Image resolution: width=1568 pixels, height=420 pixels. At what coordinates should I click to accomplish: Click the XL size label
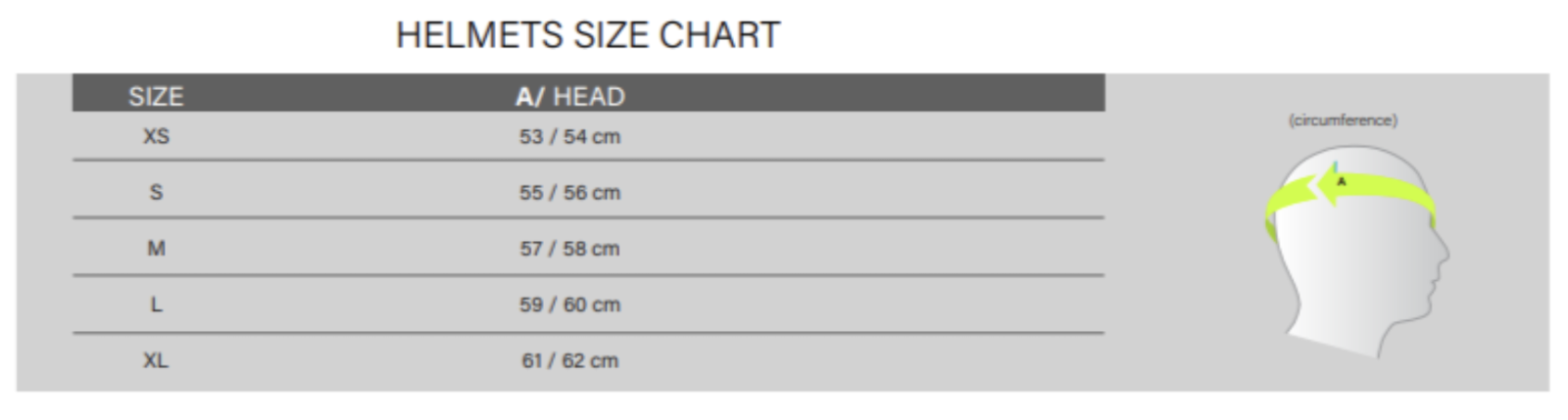point(156,360)
